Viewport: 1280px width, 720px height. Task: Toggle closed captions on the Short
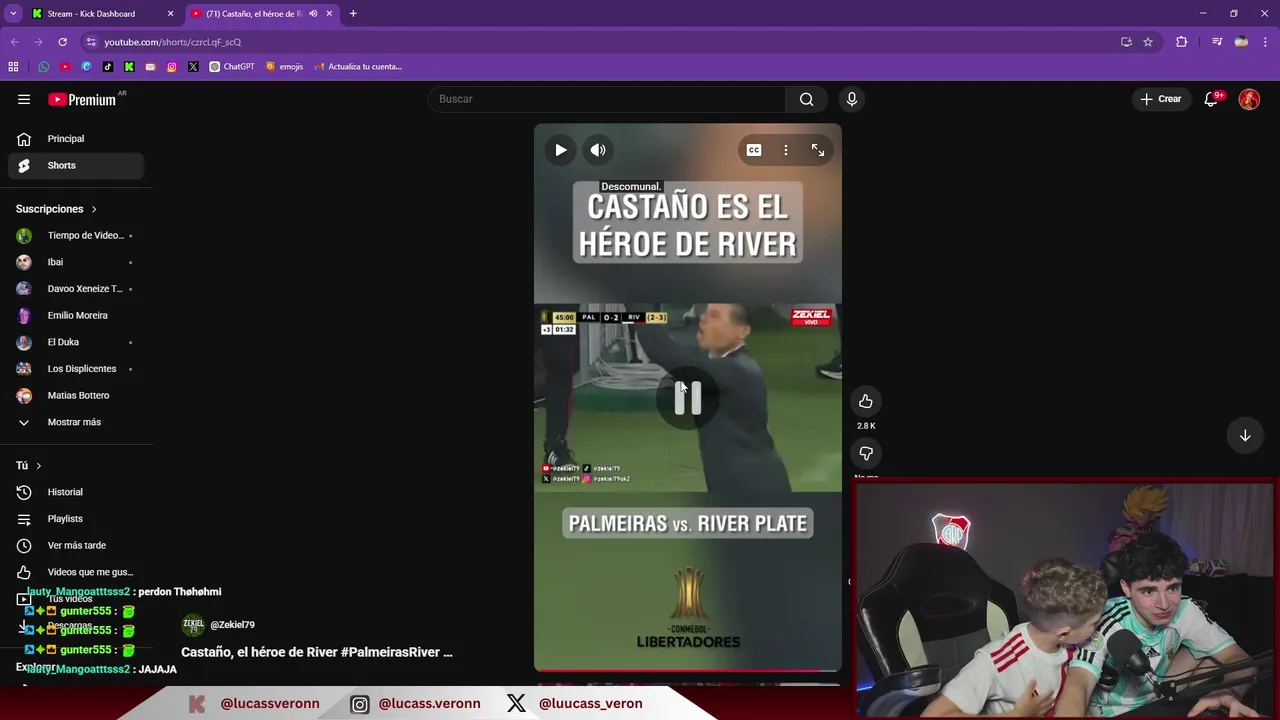click(x=754, y=150)
